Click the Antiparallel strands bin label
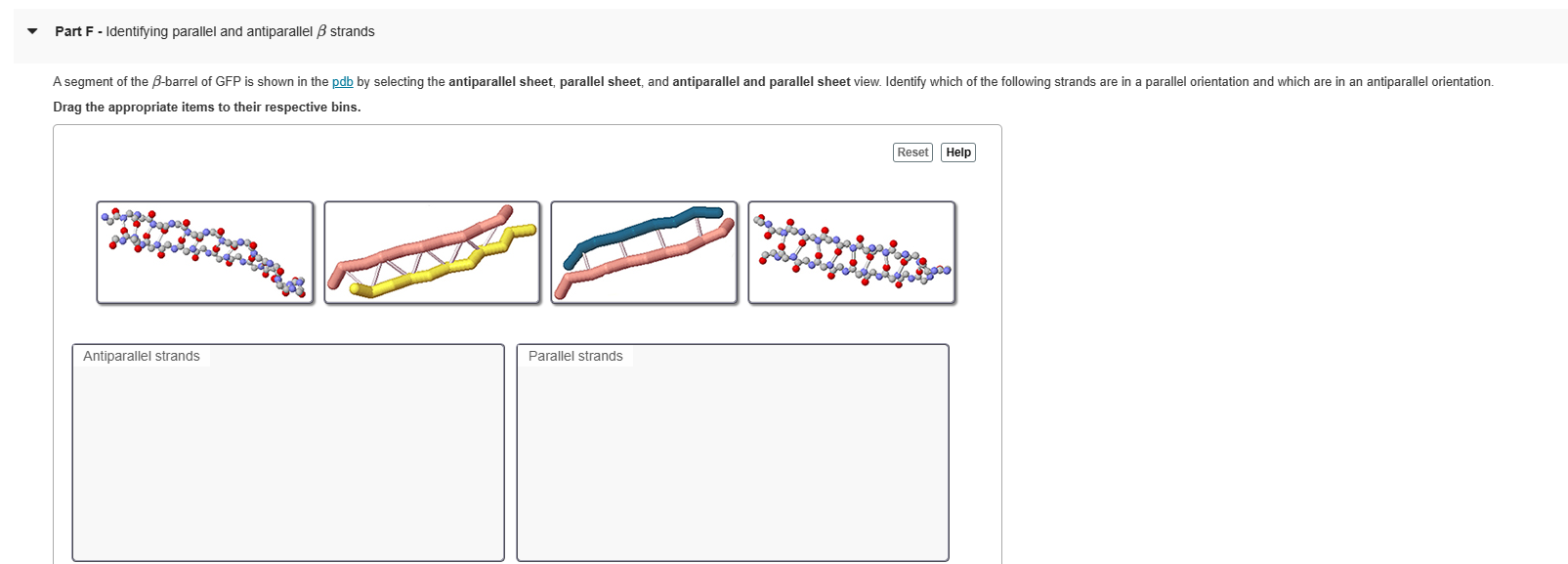This screenshot has width=1568, height=564. pyautogui.click(x=141, y=356)
